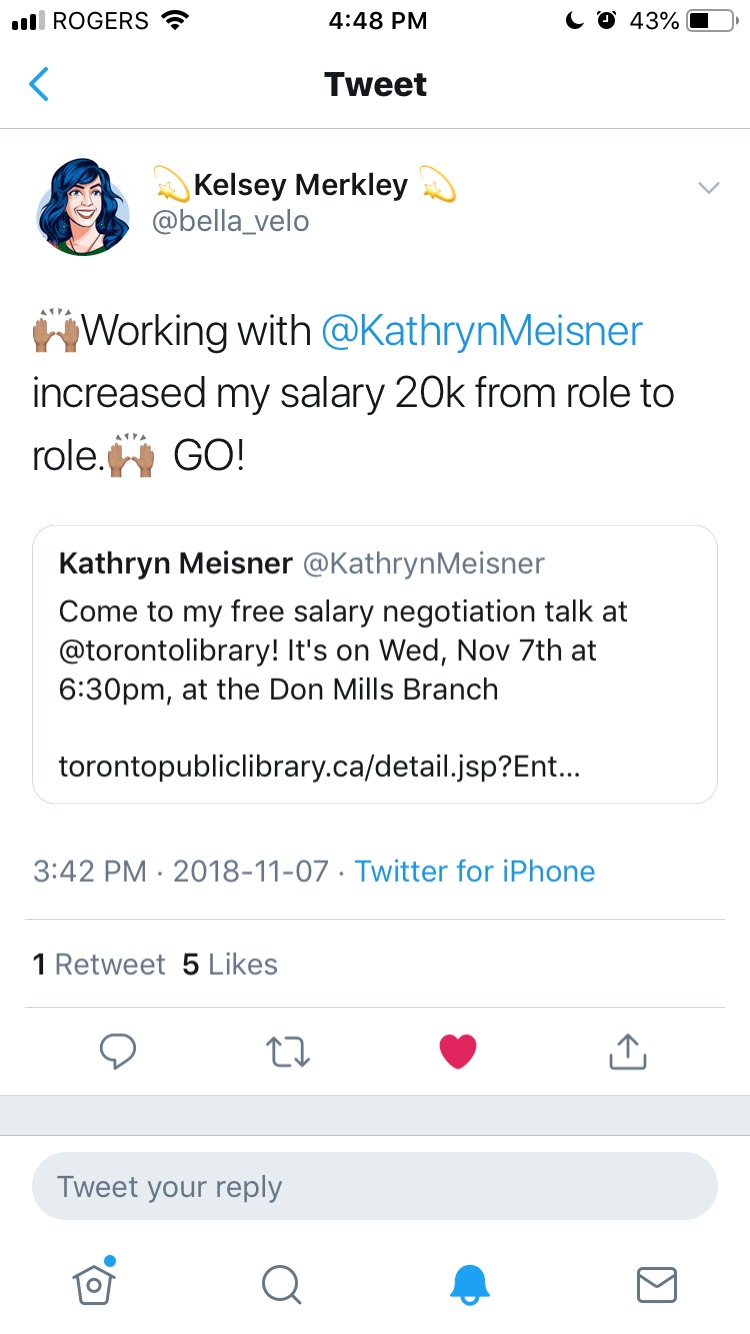Tap the back arrow icon
Screen dimensions: 750x1334
click(x=39, y=85)
